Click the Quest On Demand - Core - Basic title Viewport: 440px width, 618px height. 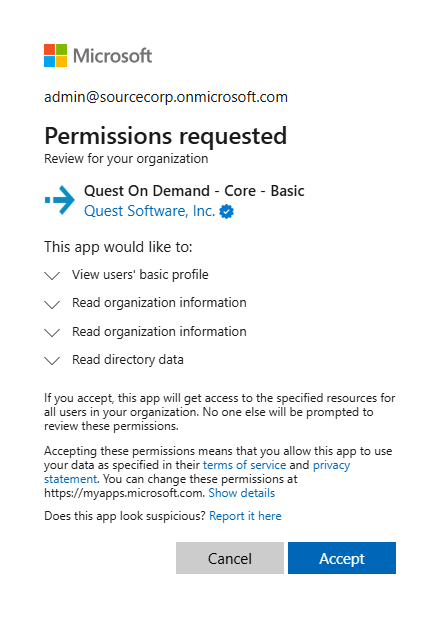[x=194, y=191]
